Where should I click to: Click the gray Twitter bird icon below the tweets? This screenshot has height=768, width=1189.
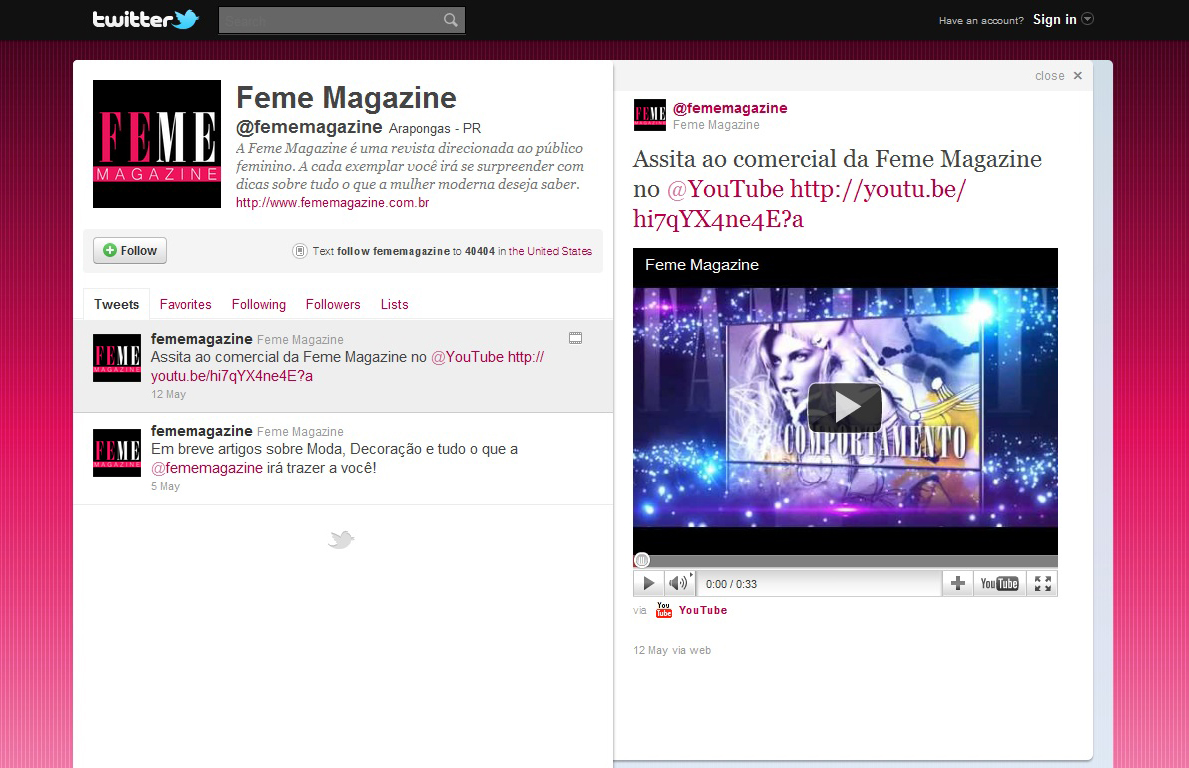click(x=341, y=539)
